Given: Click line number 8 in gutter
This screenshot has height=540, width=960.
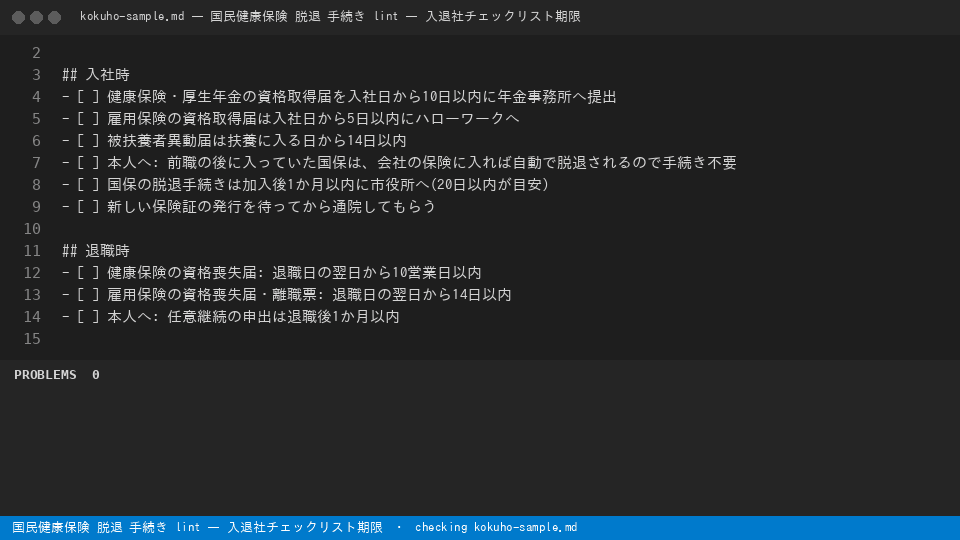Looking at the screenshot, I should pos(36,185).
